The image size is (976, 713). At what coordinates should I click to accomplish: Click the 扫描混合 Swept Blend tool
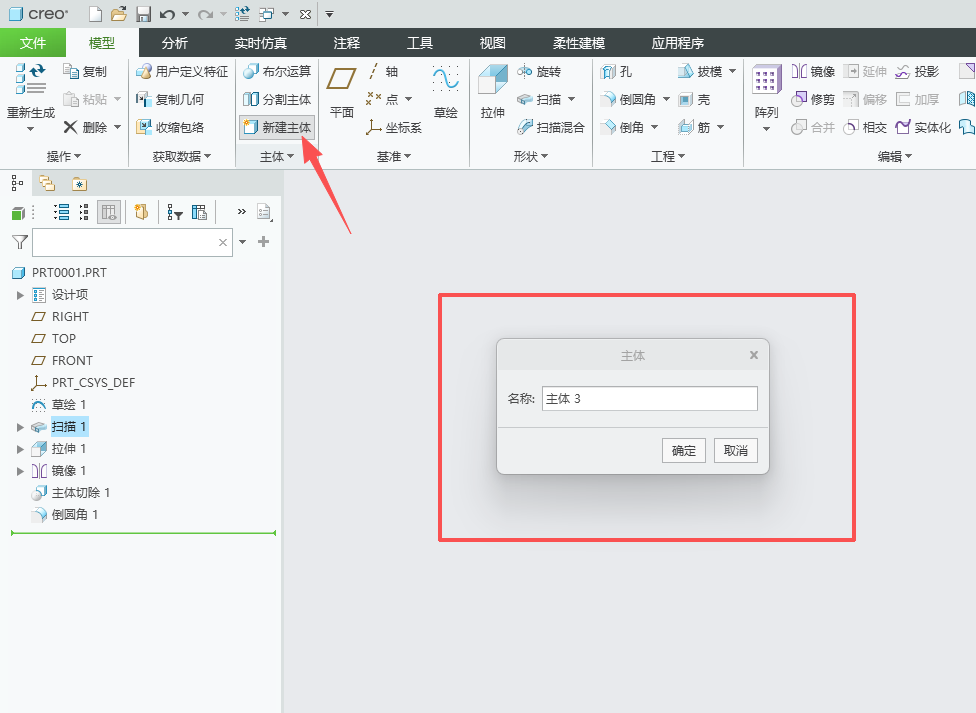(x=551, y=127)
